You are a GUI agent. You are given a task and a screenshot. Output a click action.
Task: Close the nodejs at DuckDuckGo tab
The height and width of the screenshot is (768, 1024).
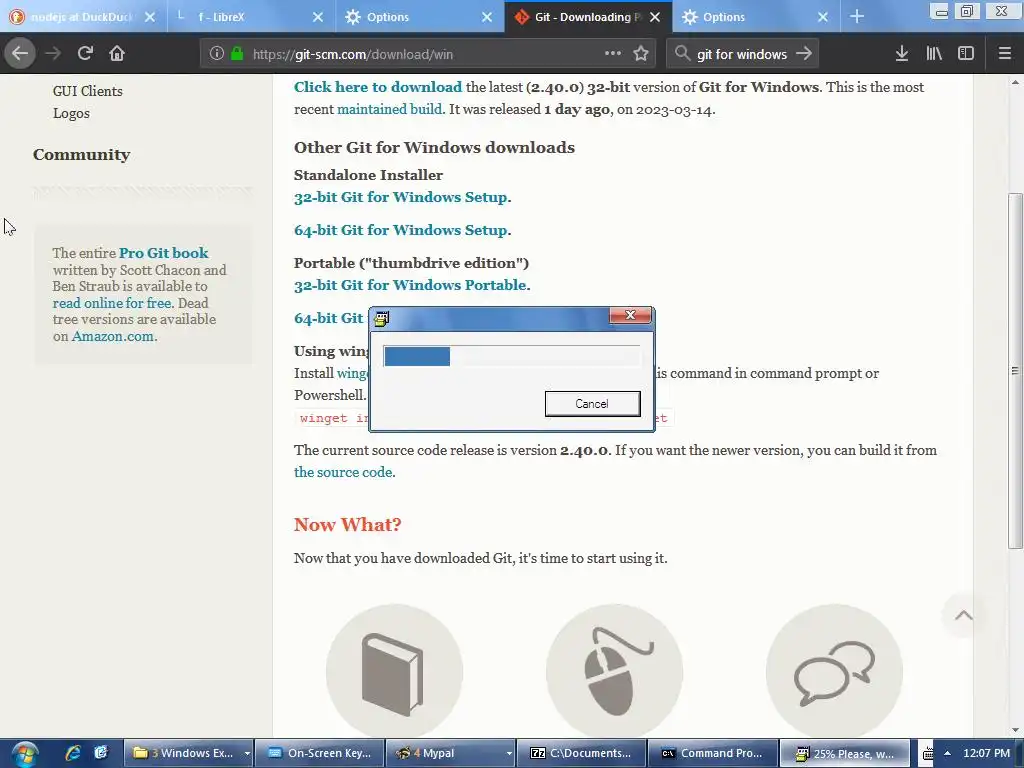[150, 17]
